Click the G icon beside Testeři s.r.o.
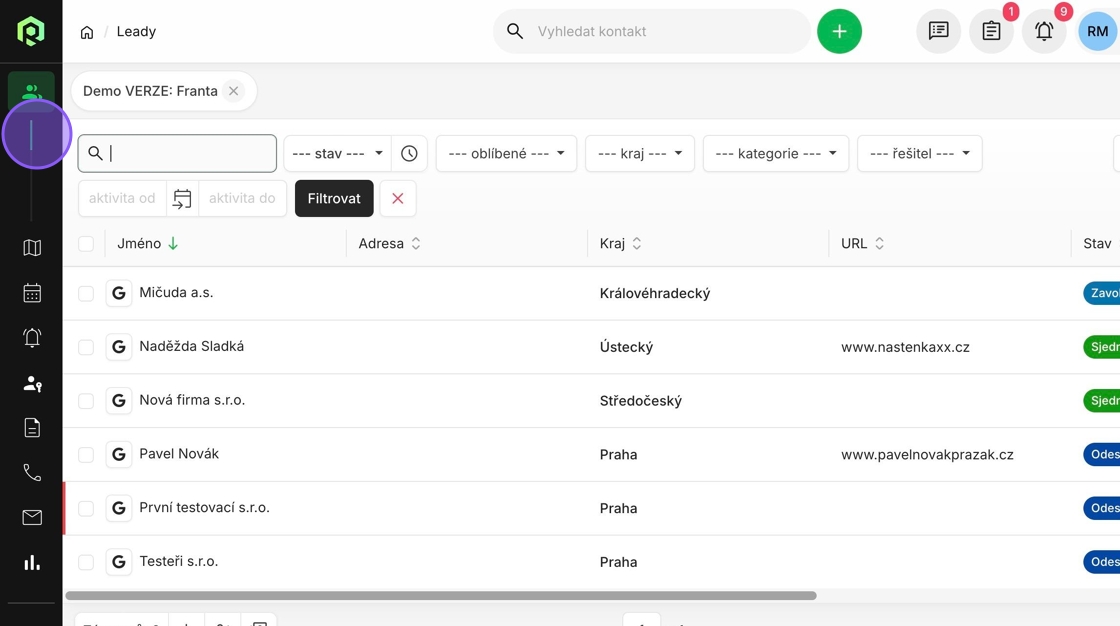The image size is (1120, 626). [119, 562]
